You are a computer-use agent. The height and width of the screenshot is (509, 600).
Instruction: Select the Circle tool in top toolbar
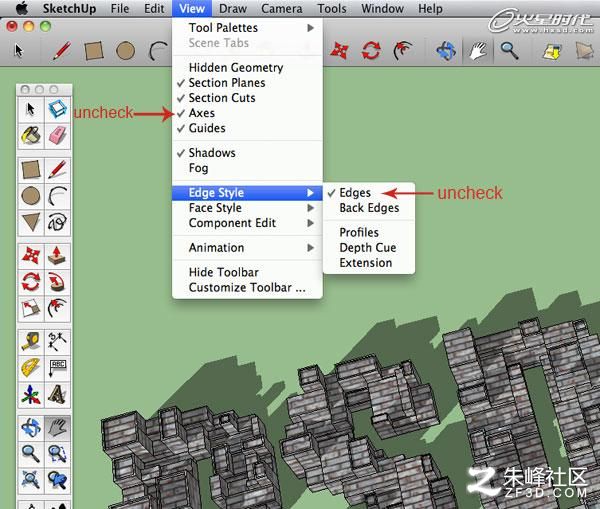(126, 51)
